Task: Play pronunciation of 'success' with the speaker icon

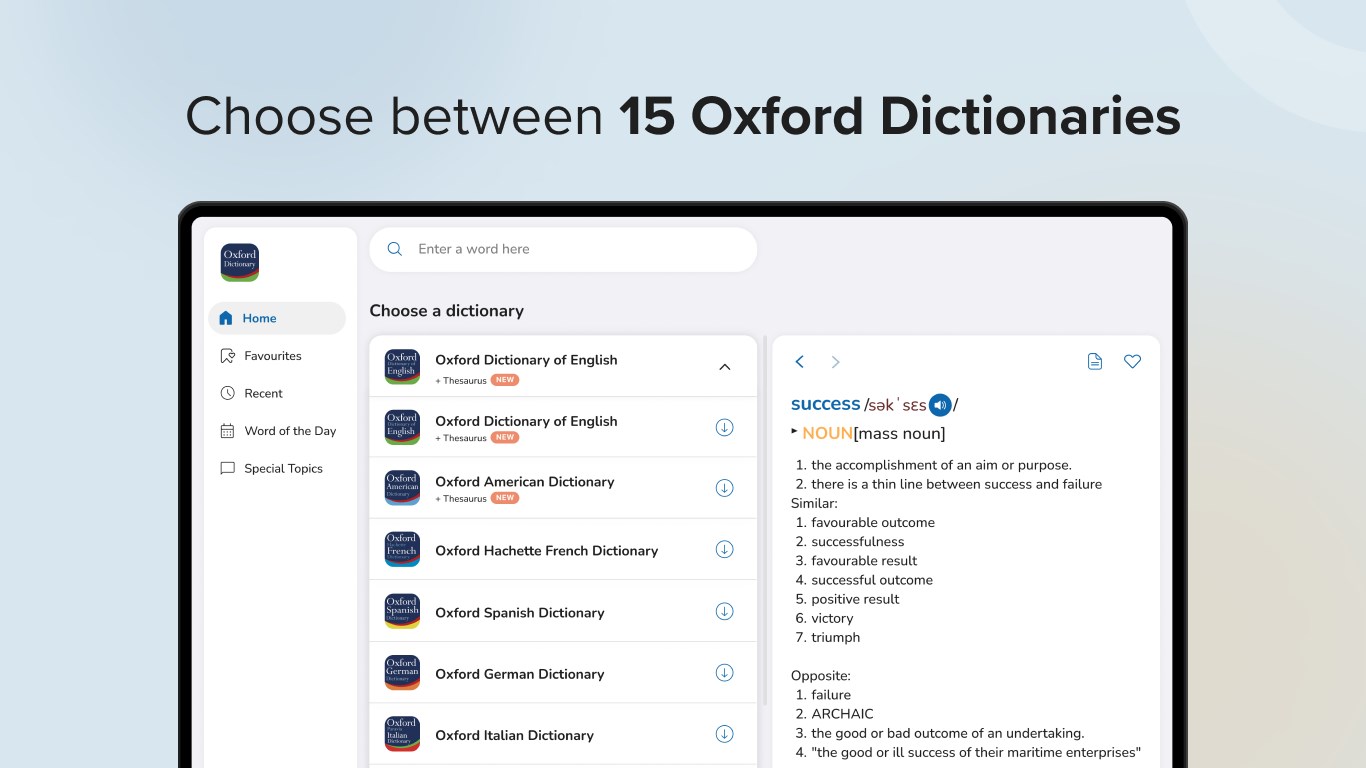Action: pyautogui.click(x=939, y=405)
